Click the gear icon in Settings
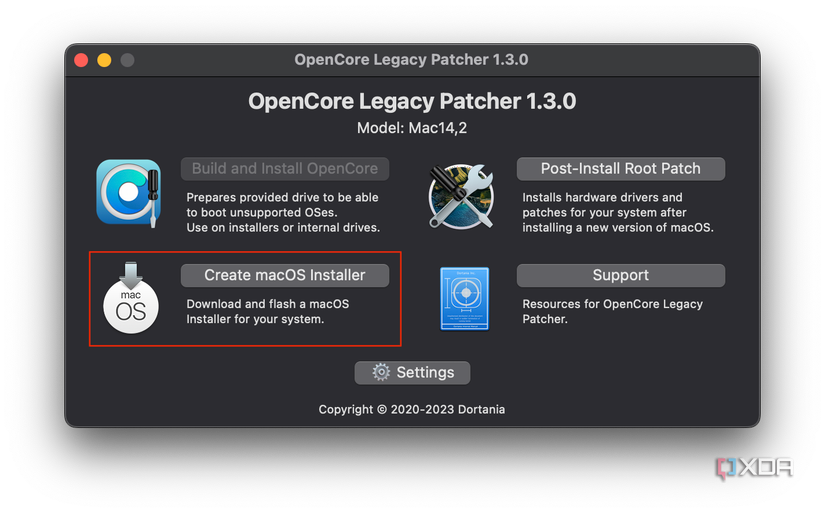The height and width of the screenshot is (513, 825). (381, 372)
